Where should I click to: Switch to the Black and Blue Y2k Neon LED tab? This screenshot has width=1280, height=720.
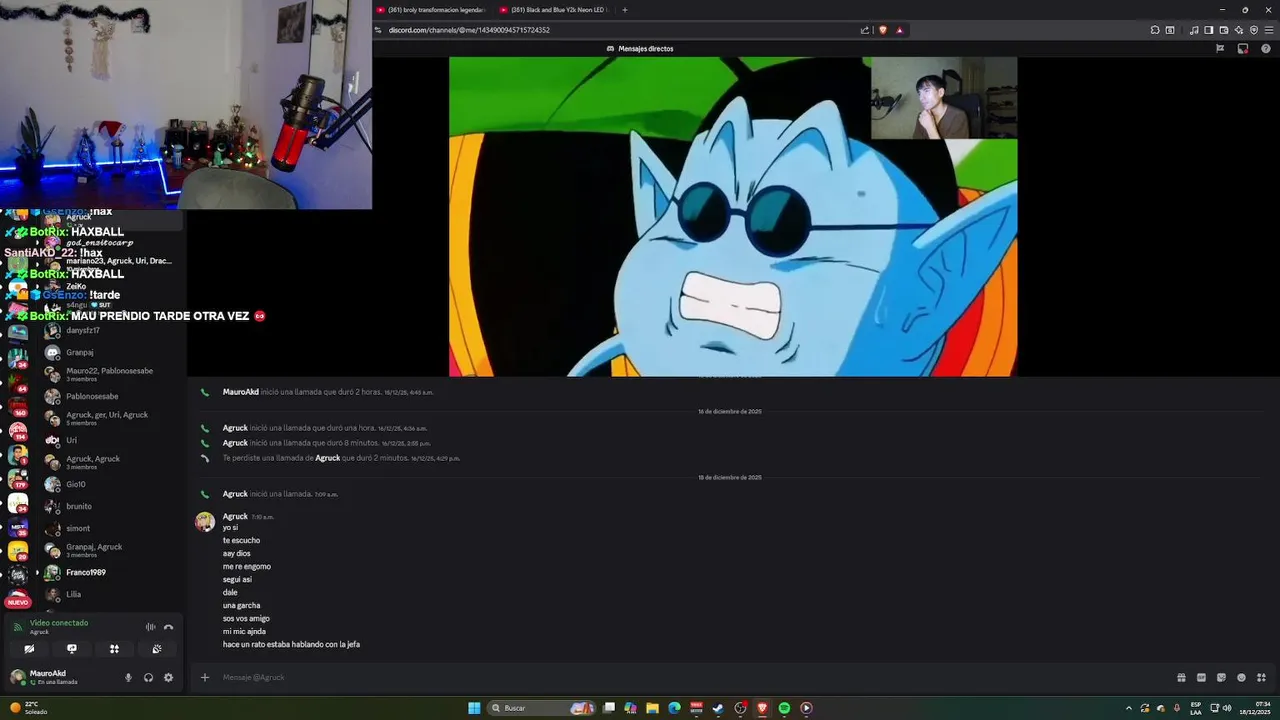click(x=553, y=10)
